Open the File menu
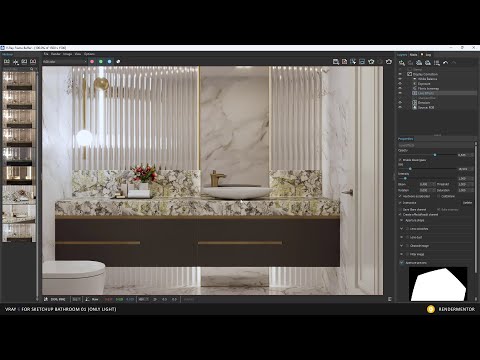Image resolution: width=480 pixels, height=360 pixels. [x=46, y=54]
